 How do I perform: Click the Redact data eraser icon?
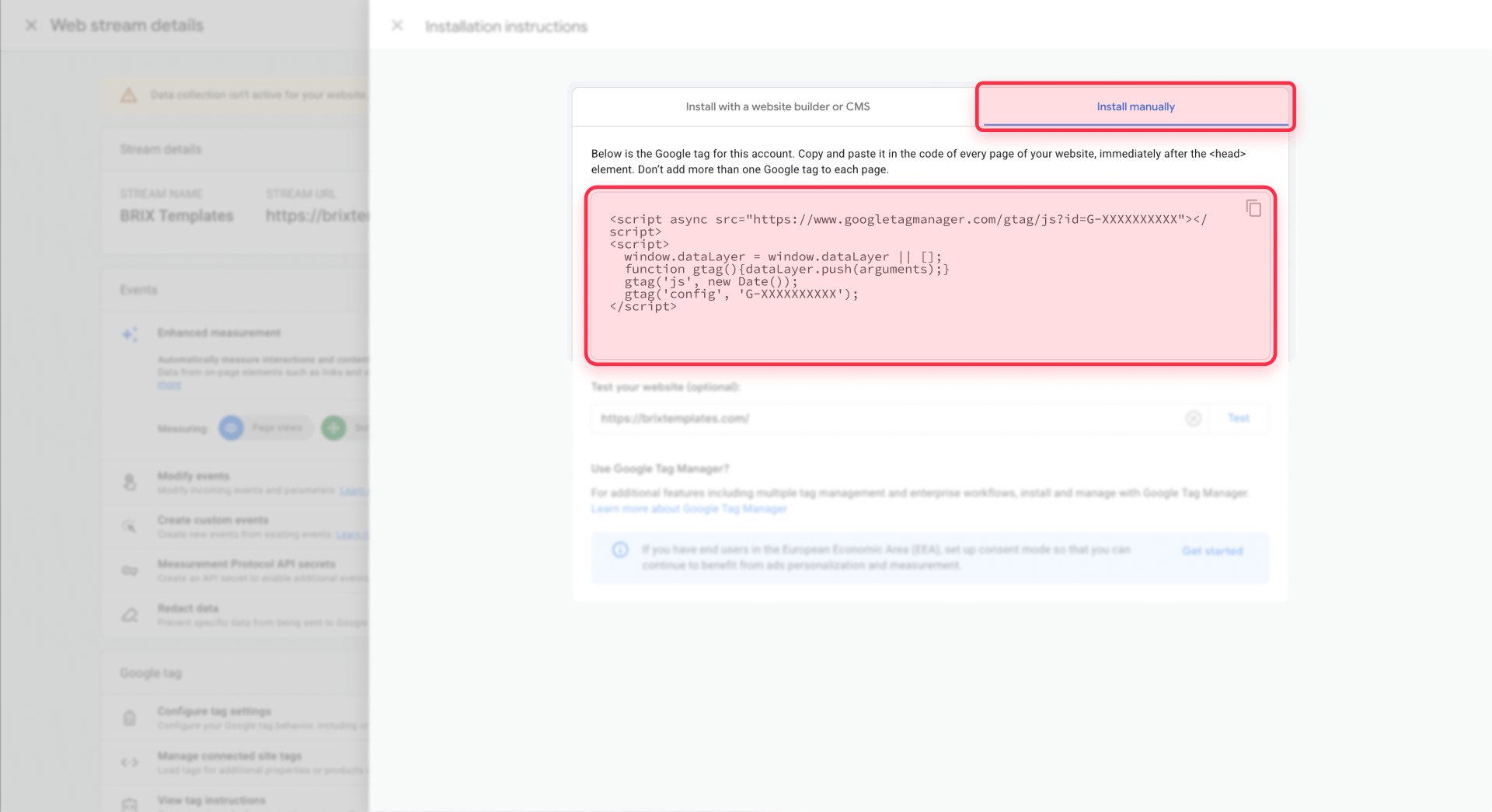coord(130,615)
